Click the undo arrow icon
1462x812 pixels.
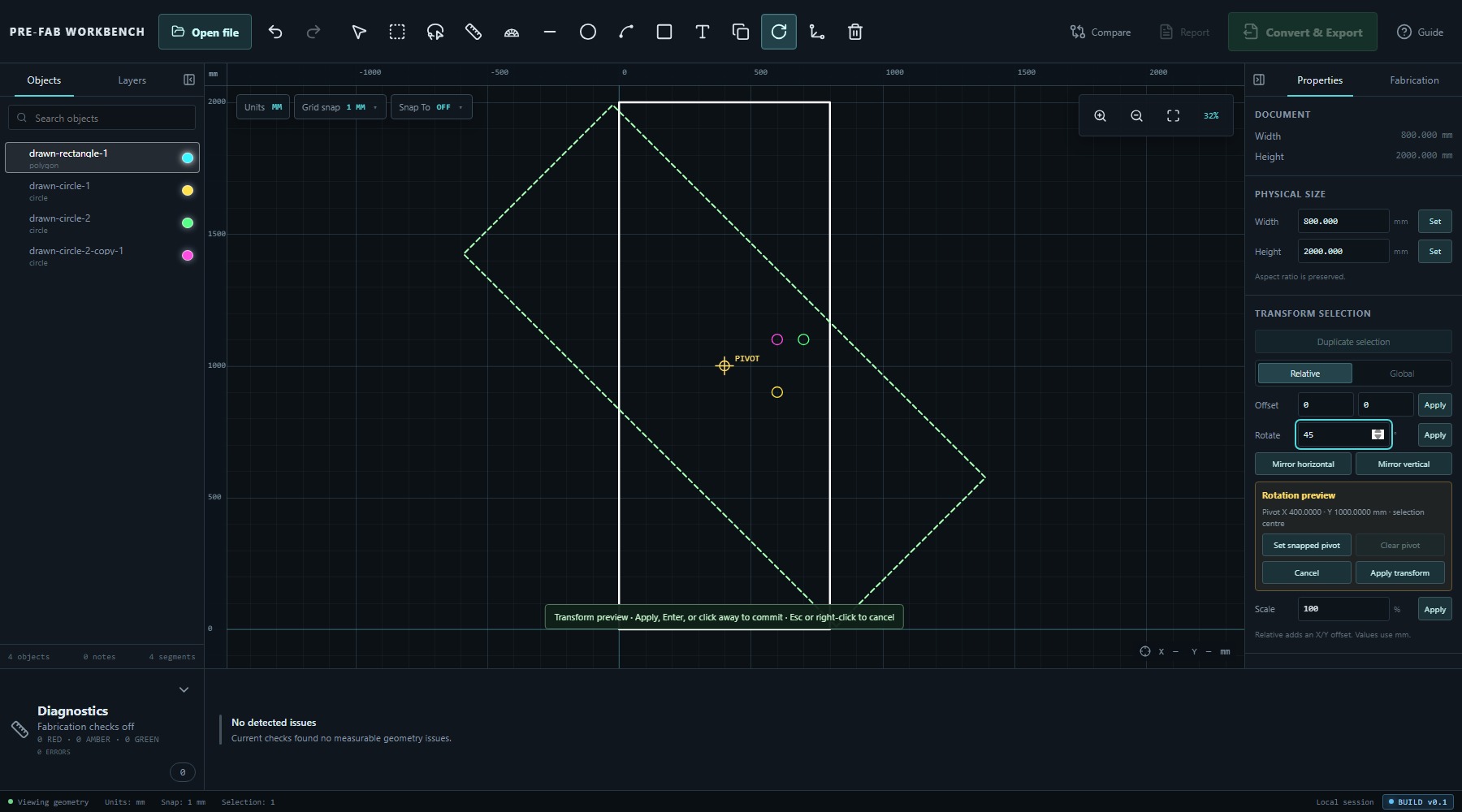275,32
